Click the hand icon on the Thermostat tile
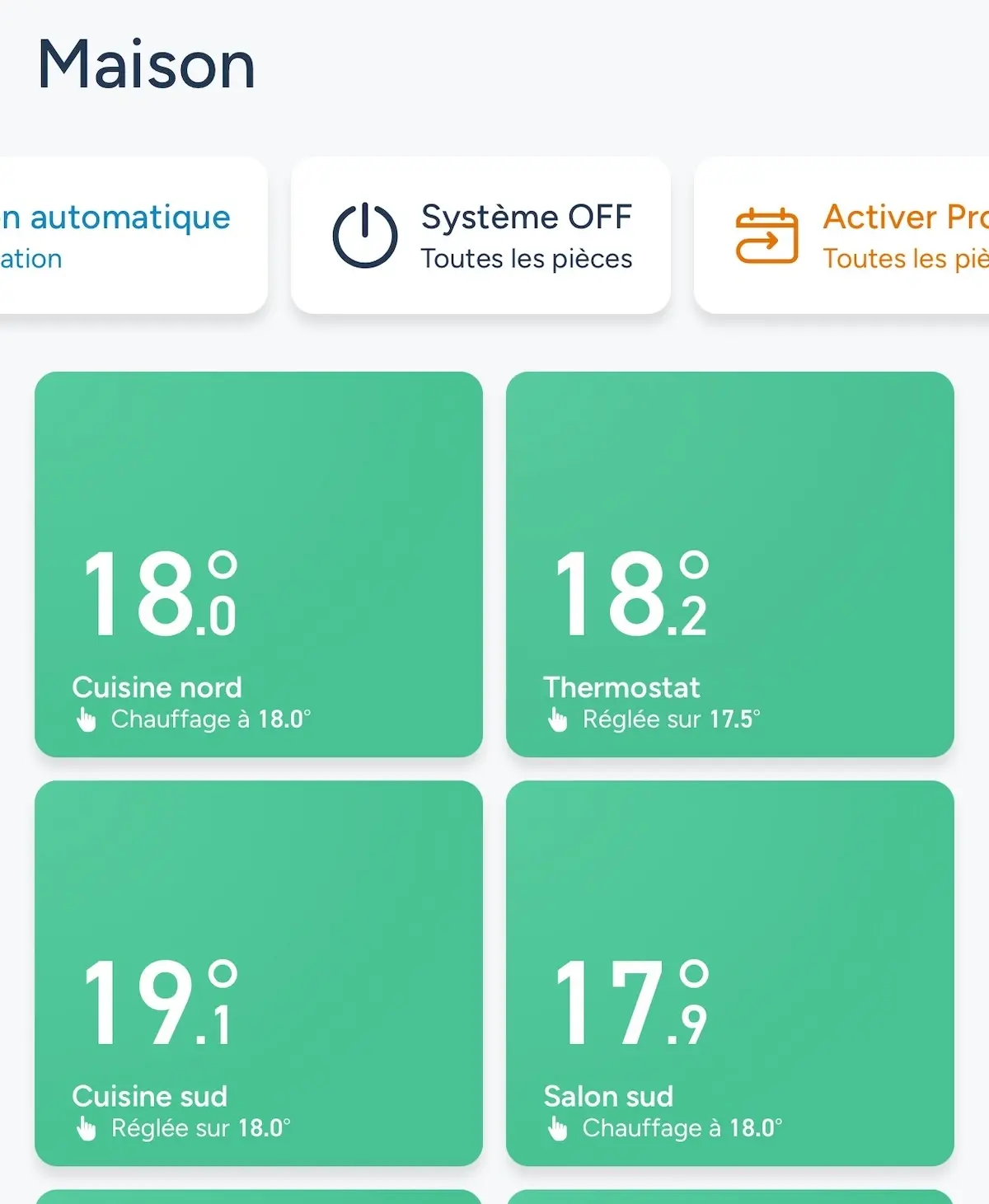Viewport: 989px width, 1204px height. (x=558, y=719)
